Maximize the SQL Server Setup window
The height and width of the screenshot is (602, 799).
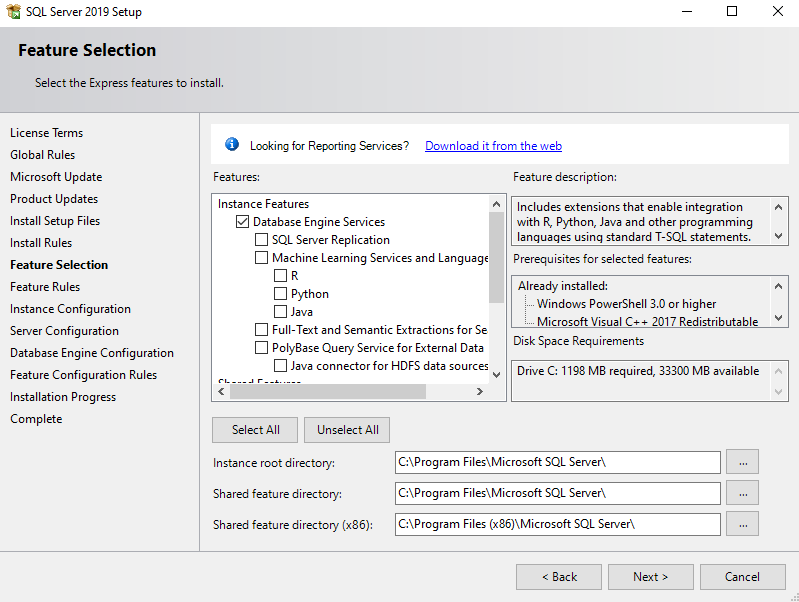[732, 11]
